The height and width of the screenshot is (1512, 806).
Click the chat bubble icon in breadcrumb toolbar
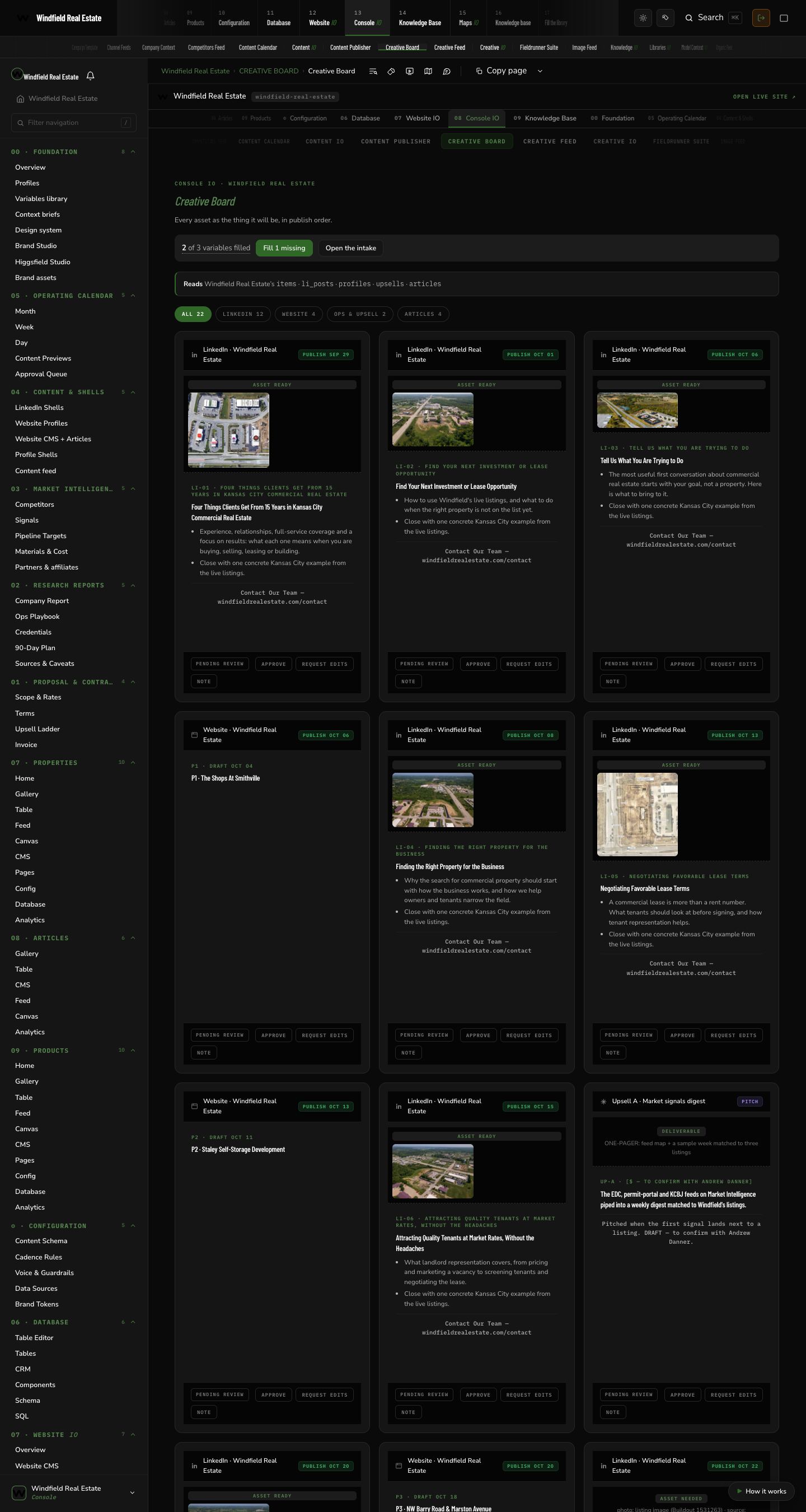pyautogui.click(x=447, y=71)
